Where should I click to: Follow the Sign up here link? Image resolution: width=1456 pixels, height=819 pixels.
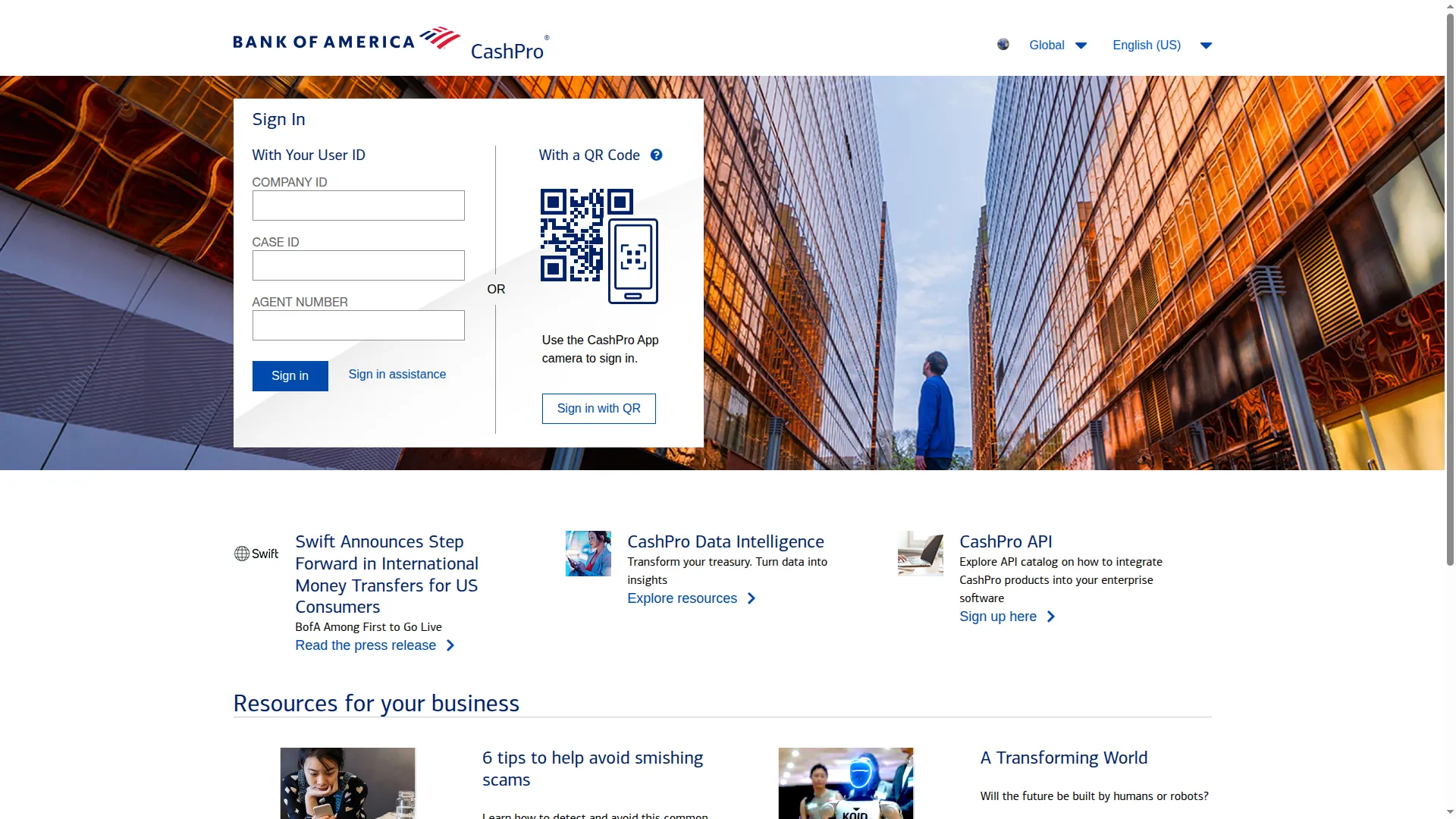[x=1007, y=617]
